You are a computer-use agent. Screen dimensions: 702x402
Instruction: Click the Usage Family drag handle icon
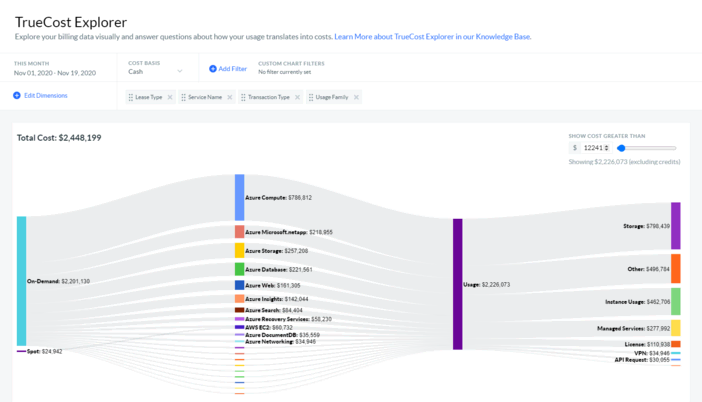tap(311, 98)
